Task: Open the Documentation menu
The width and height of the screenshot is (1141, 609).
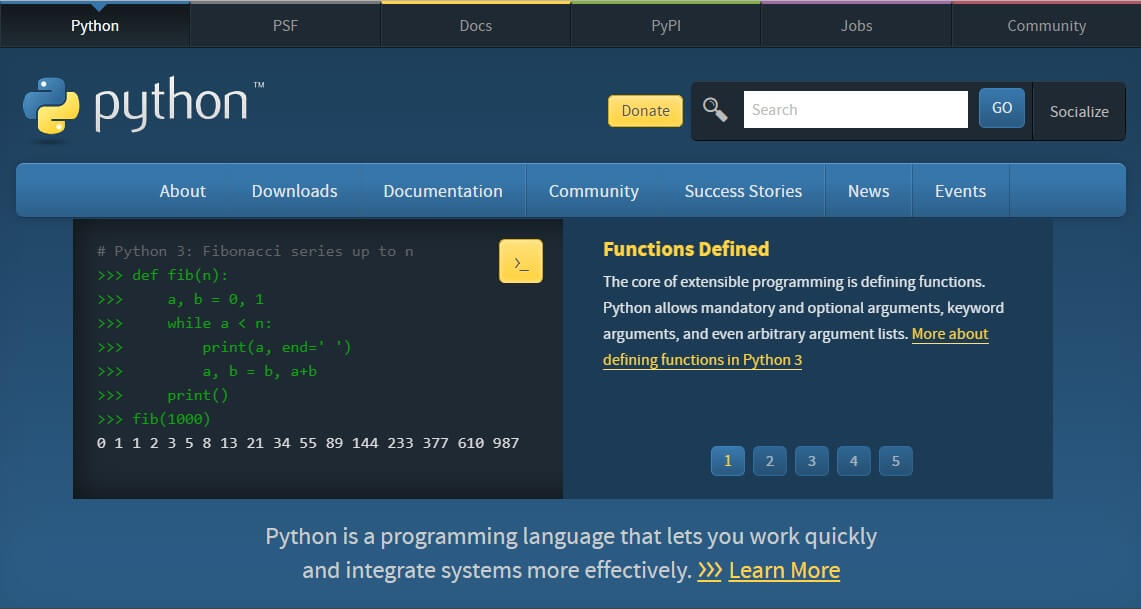Action: 443,191
